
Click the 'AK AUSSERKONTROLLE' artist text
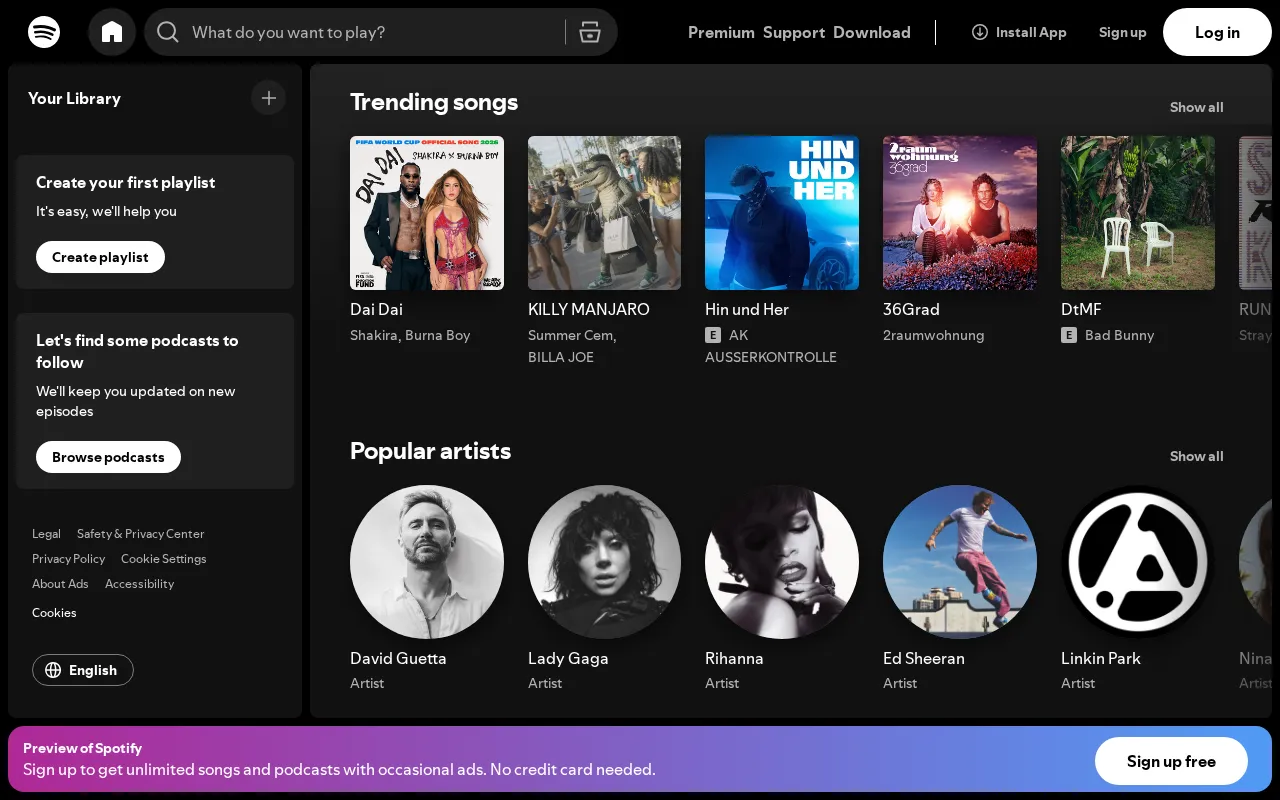(x=771, y=346)
